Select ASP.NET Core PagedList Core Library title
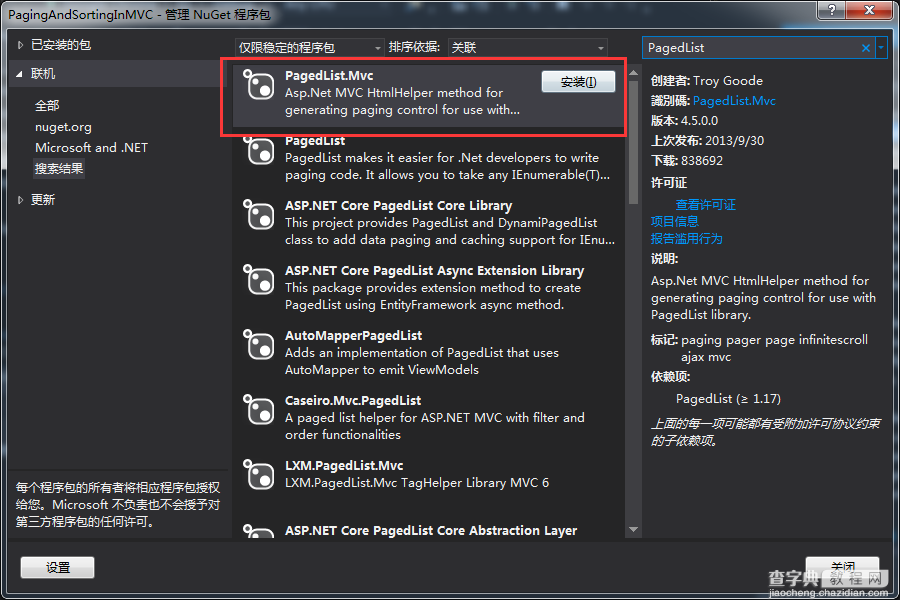The width and height of the screenshot is (900, 600). click(398, 206)
